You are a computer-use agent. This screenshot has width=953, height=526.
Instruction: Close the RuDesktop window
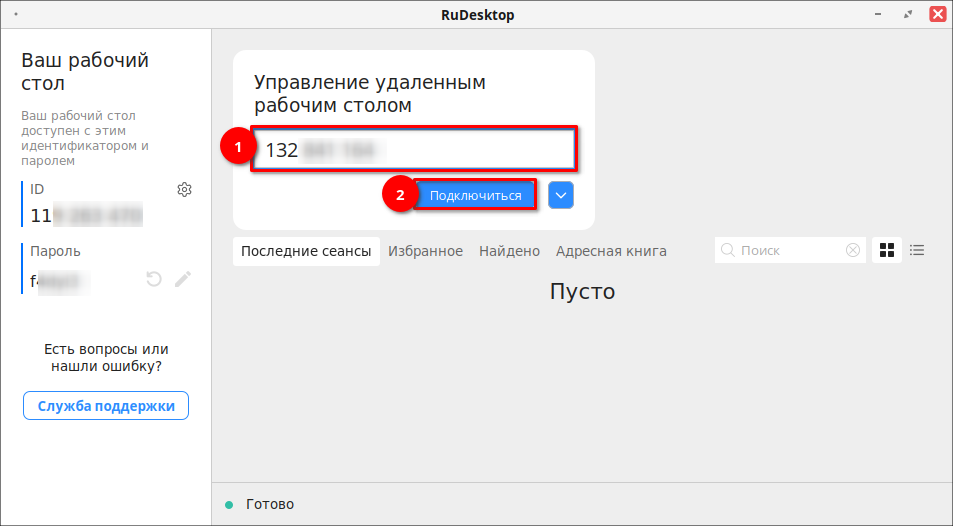[937, 14]
